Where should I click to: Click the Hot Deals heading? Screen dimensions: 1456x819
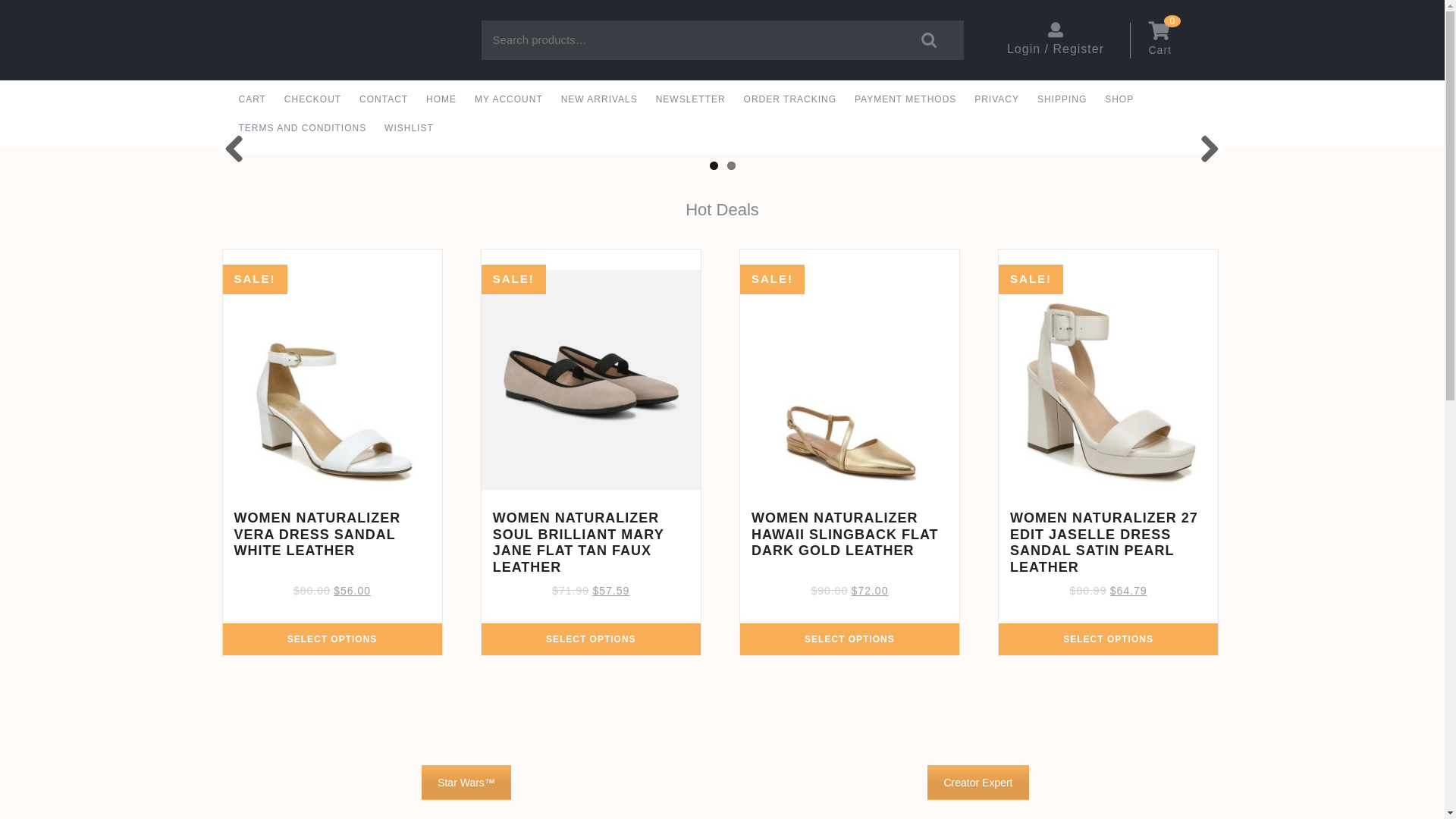tap(722, 210)
